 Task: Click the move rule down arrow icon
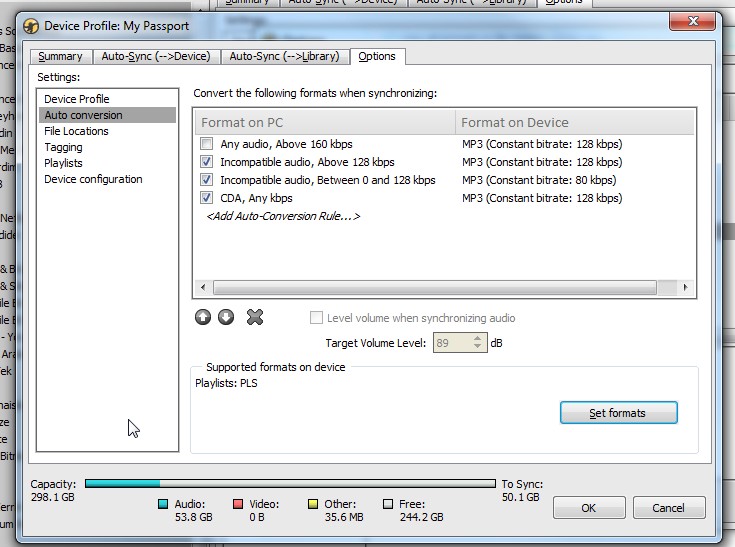click(226, 317)
